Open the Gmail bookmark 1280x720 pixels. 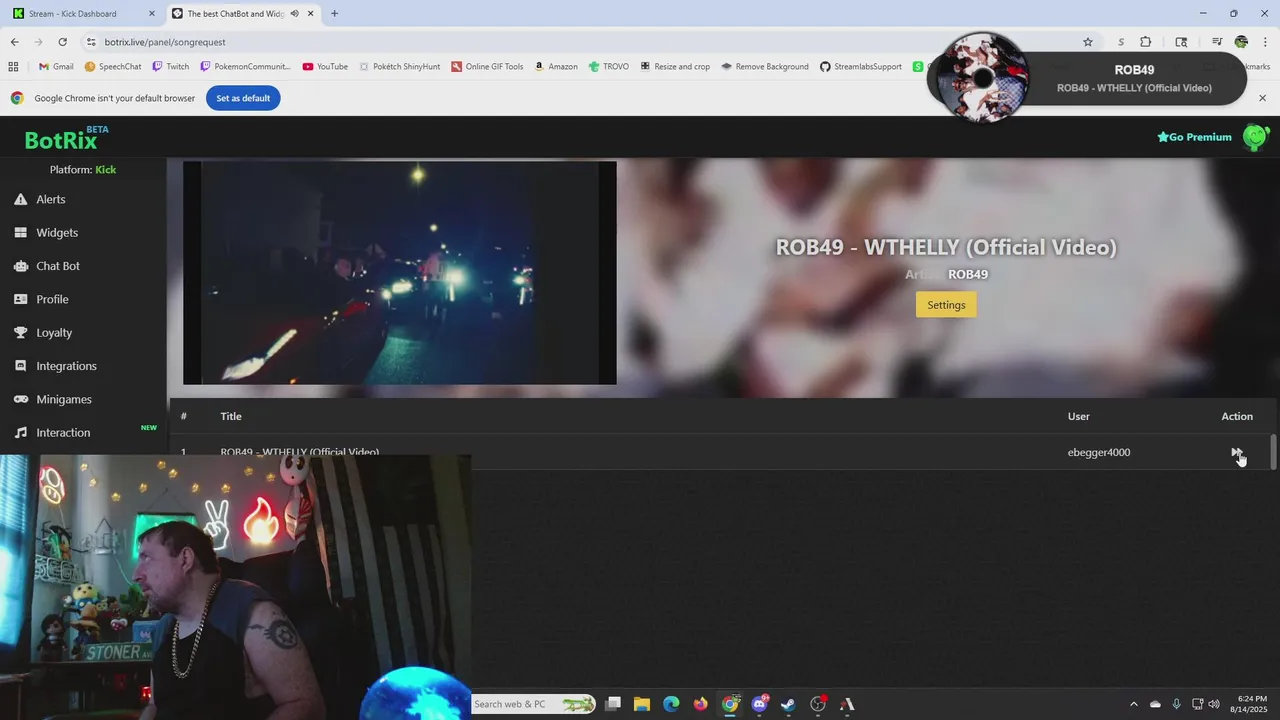pos(56,67)
